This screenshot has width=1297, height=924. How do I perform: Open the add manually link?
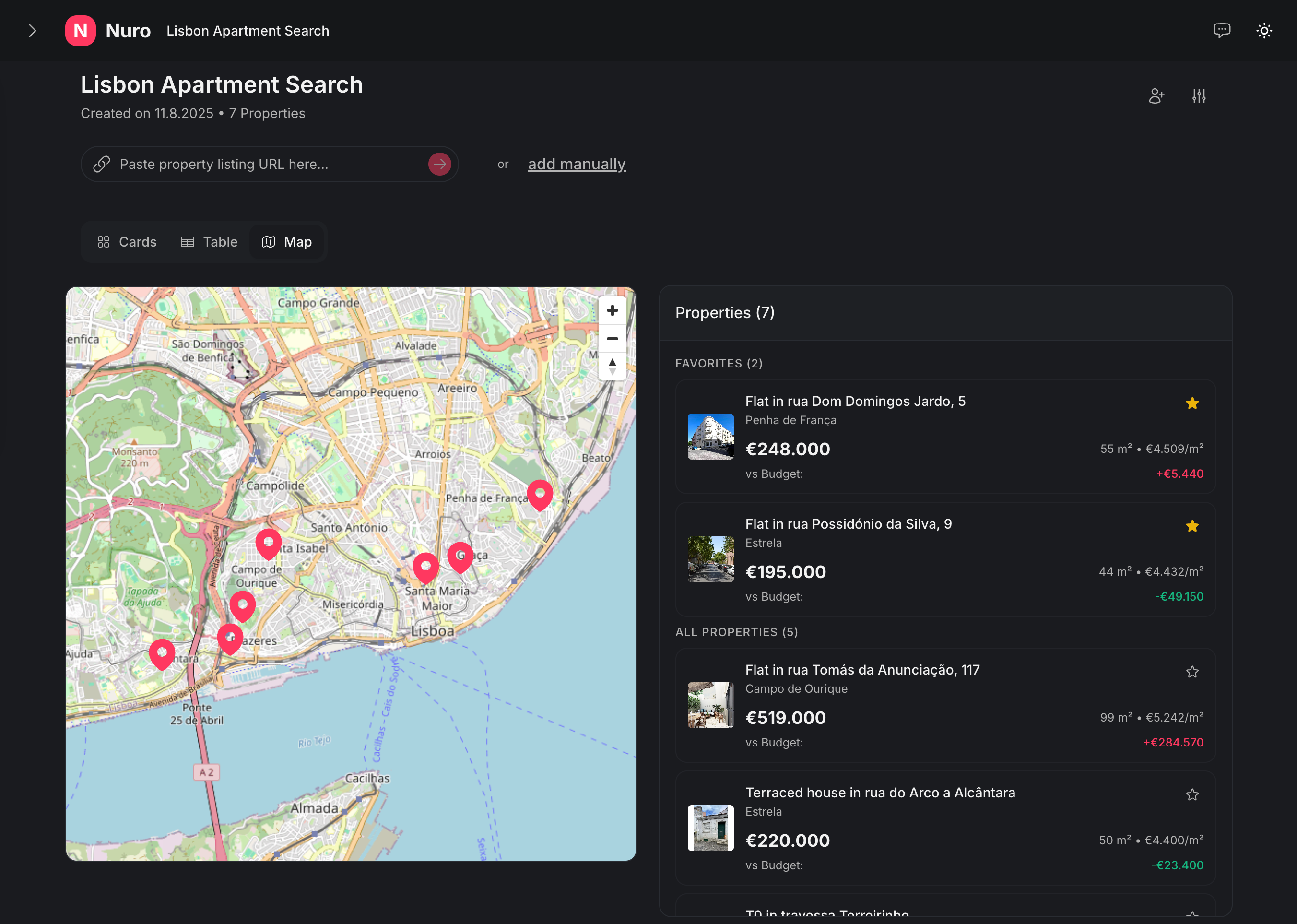[x=576, y=164]
